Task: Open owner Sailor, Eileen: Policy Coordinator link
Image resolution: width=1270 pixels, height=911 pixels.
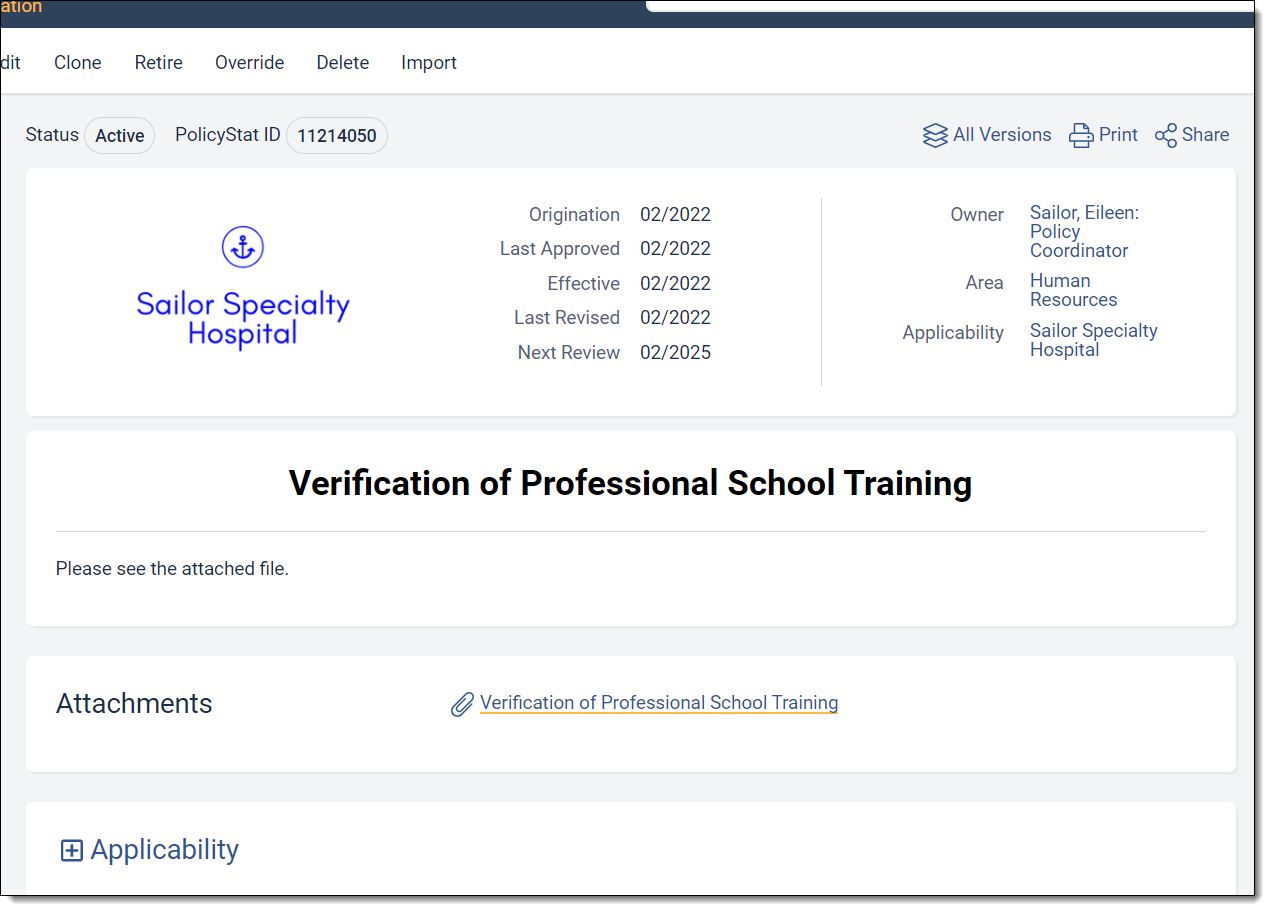Action: point(1084,232)
